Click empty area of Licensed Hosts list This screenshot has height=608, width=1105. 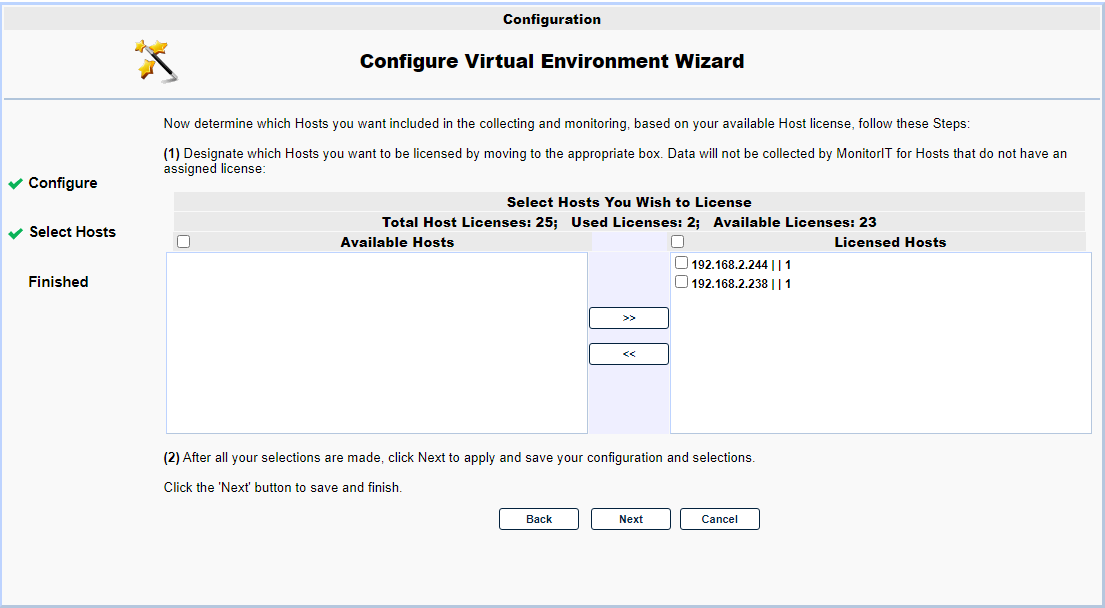coord(880,370)
